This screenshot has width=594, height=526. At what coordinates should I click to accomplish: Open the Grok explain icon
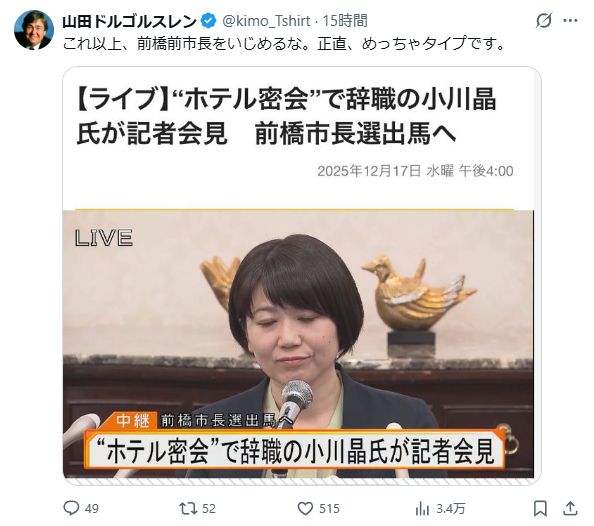click(x=544, y=20)
